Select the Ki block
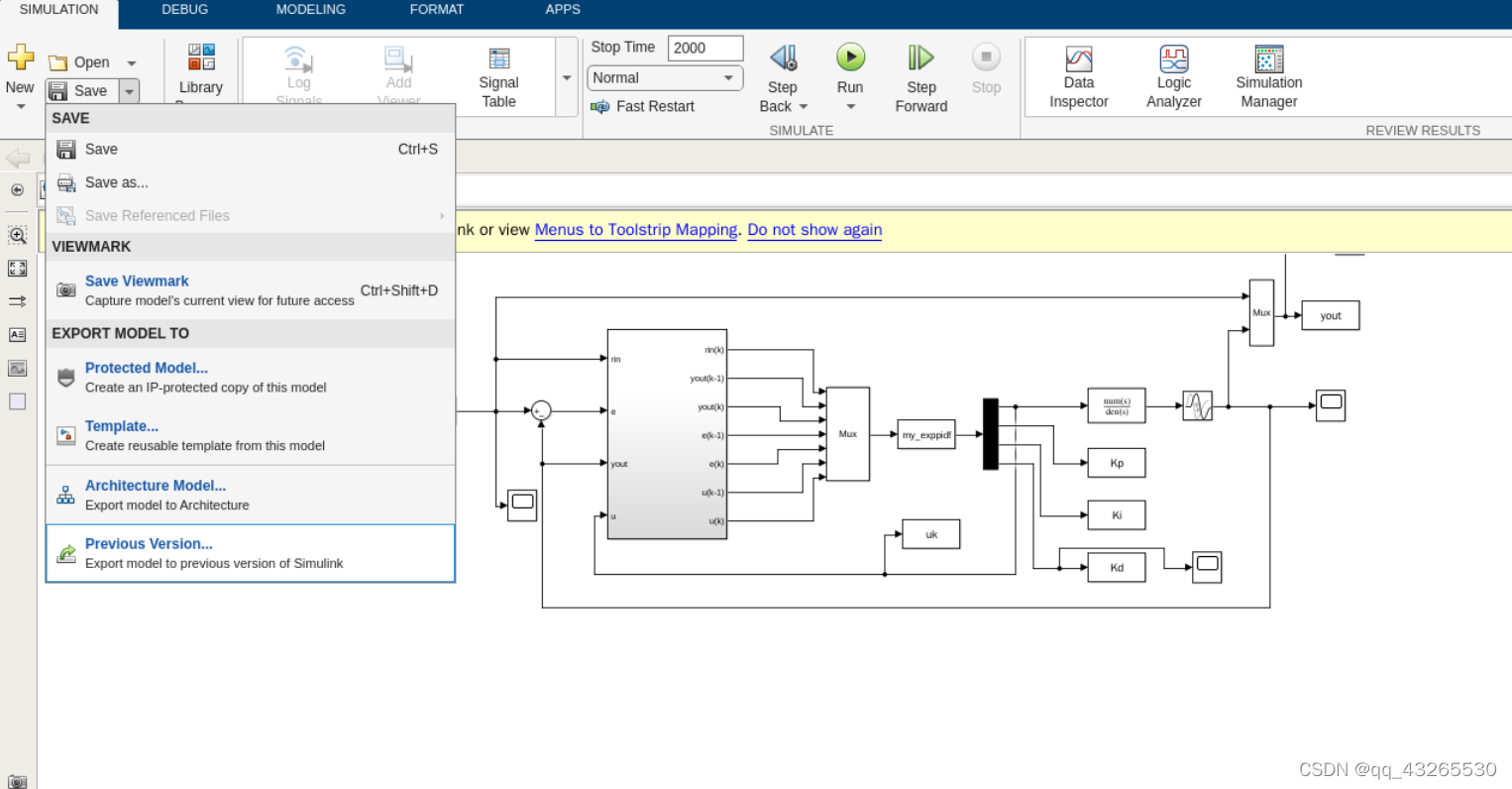The height and width of the screenshot is (789, 1512). 1117,515
